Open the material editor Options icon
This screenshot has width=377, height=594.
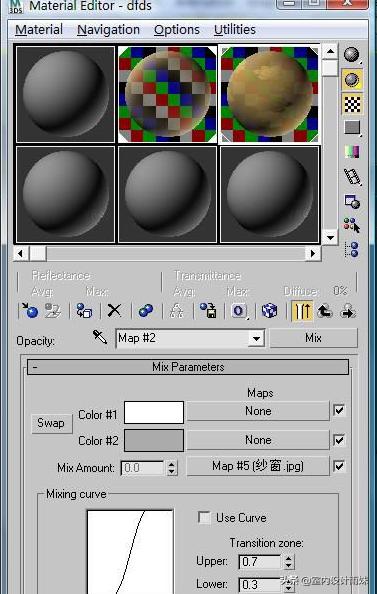[352, 201]
